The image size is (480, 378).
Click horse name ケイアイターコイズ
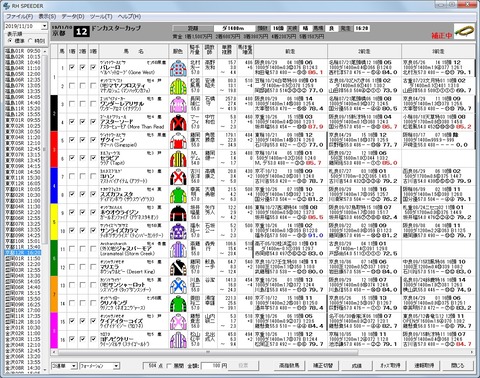122,321
